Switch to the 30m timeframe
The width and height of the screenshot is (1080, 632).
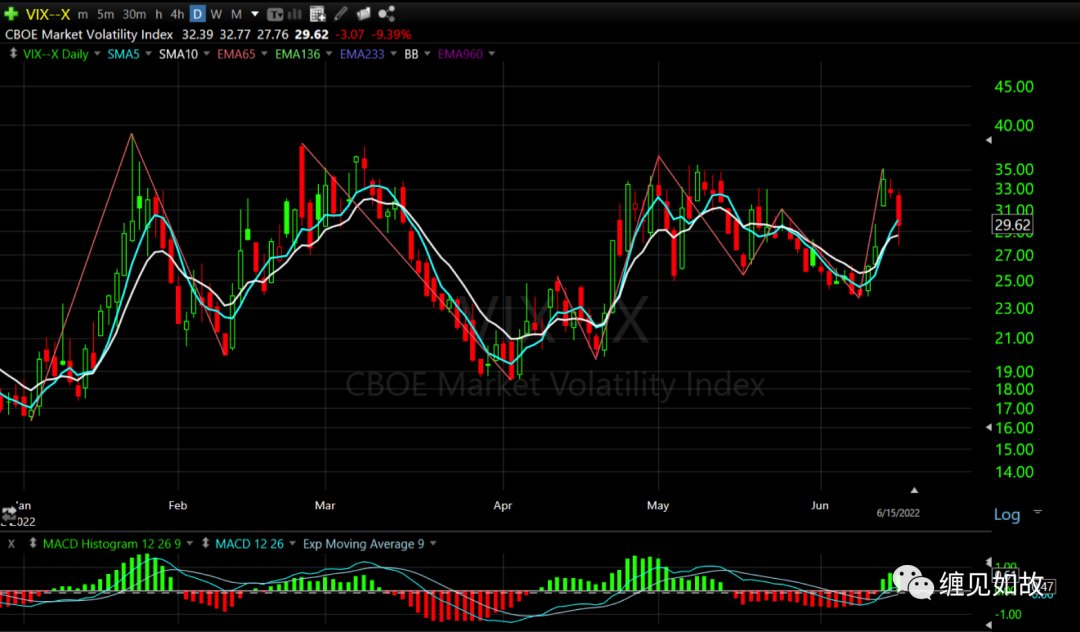click(x=134, y=14)
